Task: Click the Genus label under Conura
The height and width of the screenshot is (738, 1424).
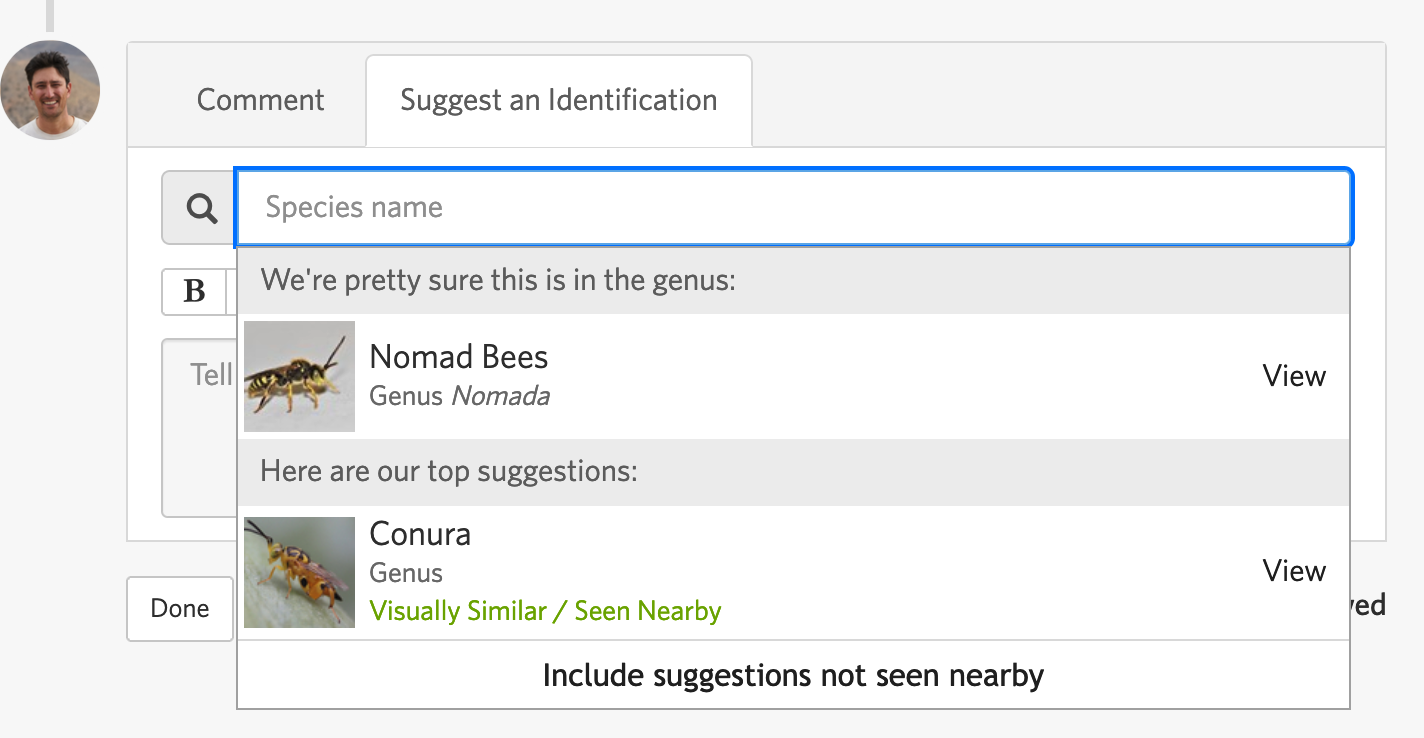Action: click(x=406, y=573)
